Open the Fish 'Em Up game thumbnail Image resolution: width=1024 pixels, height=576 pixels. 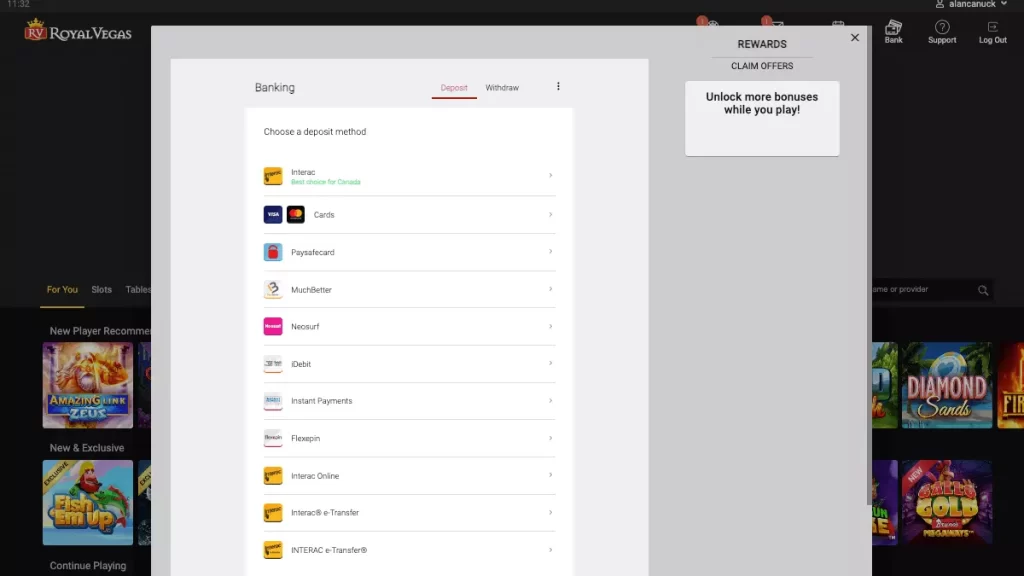click(x=88, y=502)
